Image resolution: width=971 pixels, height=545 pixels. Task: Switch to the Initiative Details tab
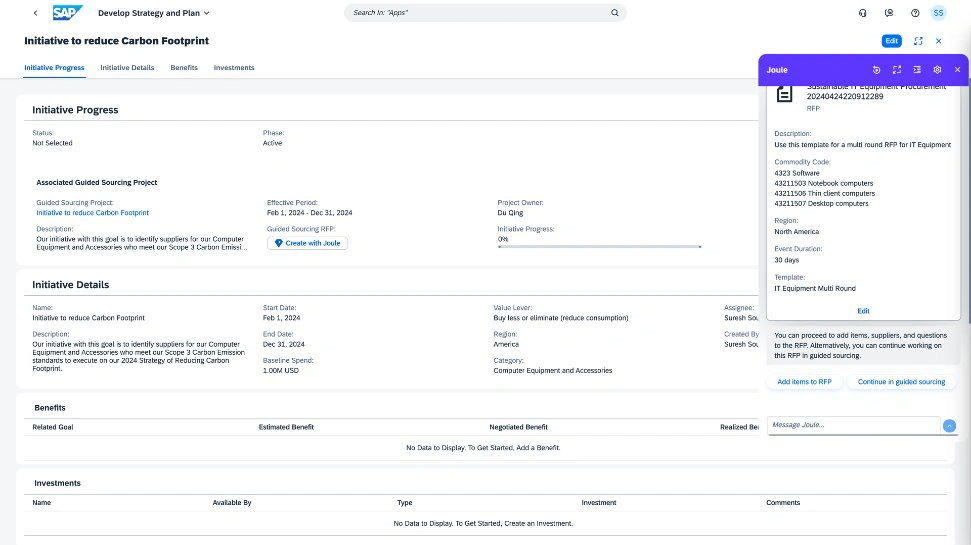(127, 68)
